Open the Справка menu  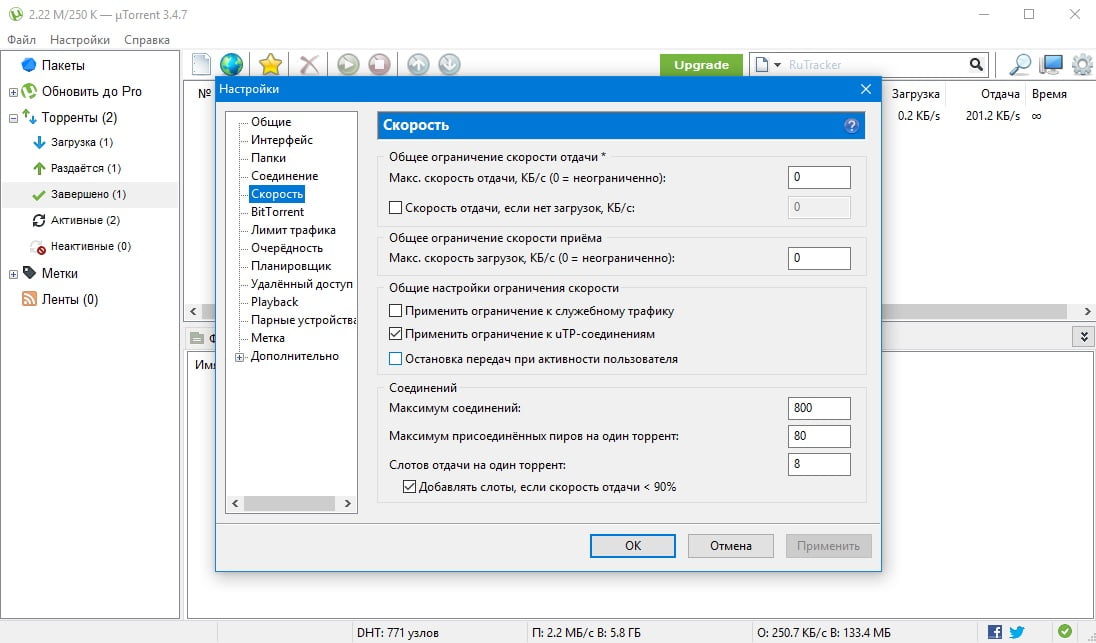coord(146,40)
